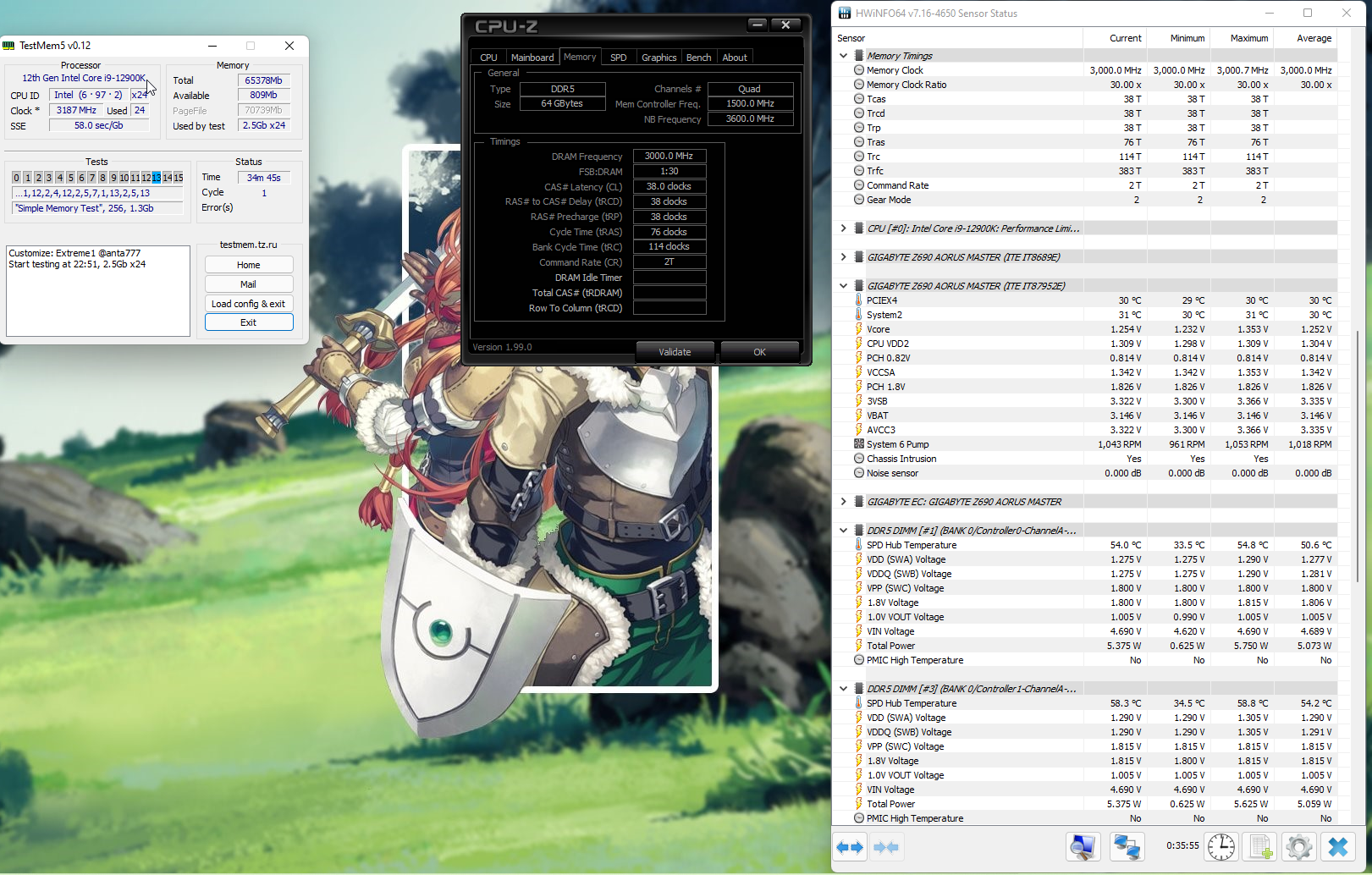Click the voltage bolt icon beside Vcore
This screenshot has height=875, width=1372.
click(859, 329)
